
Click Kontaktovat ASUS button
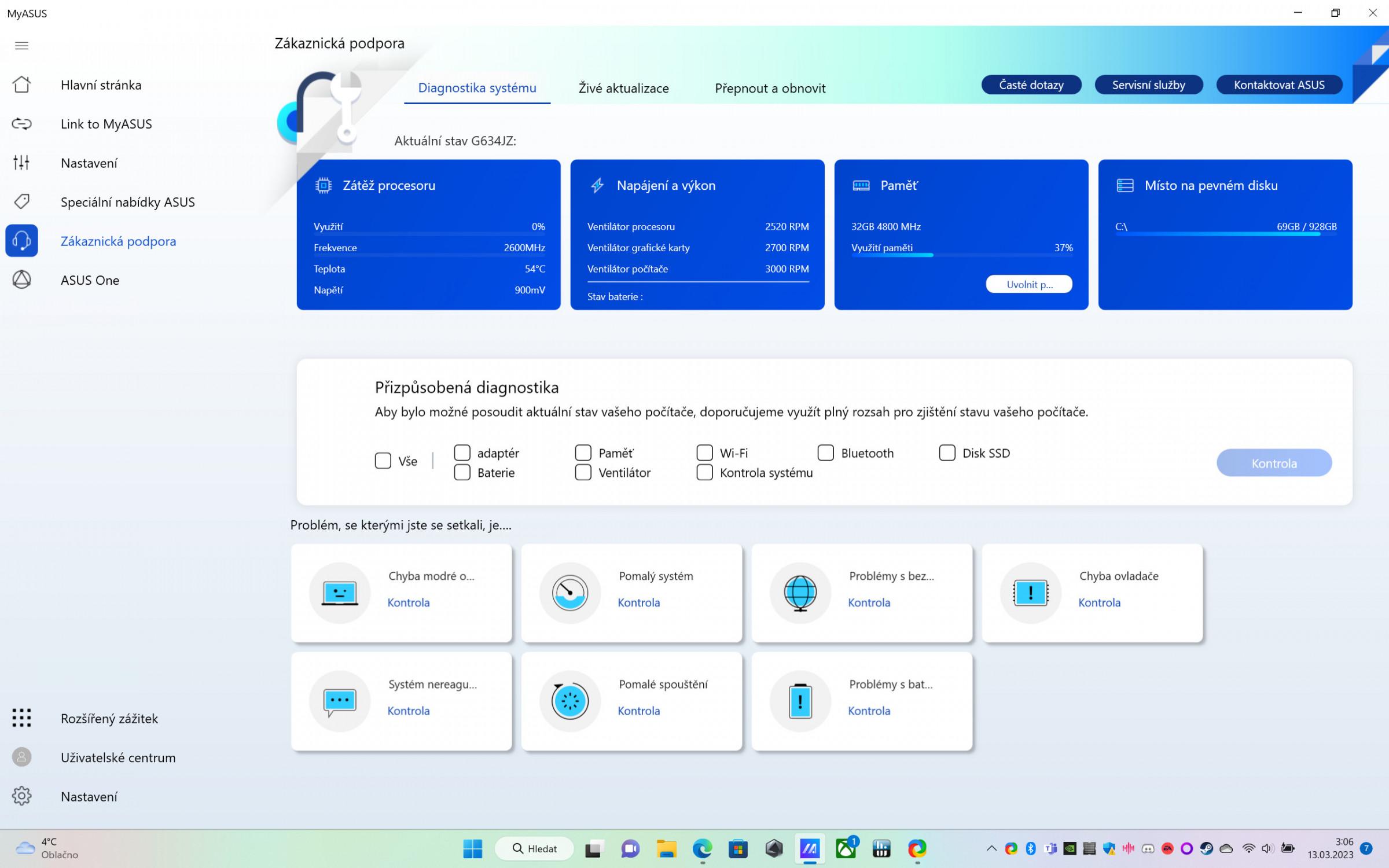click(1279, 84)
